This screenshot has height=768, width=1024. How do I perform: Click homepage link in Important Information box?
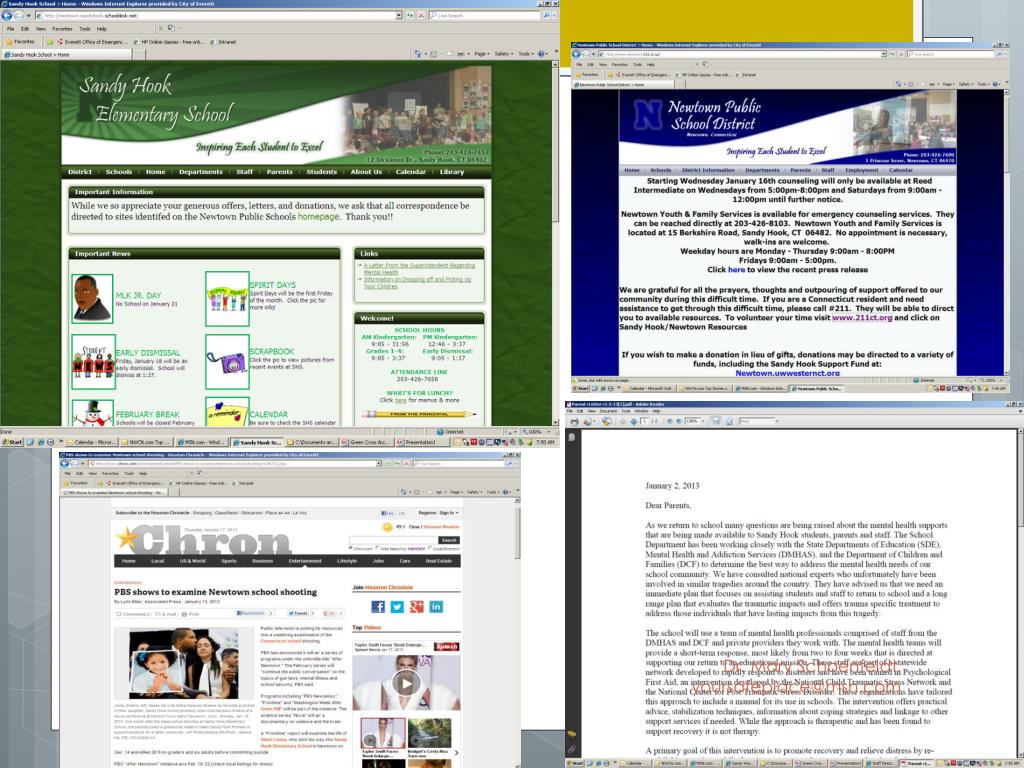pyautogui.click(x=319, y=217)
